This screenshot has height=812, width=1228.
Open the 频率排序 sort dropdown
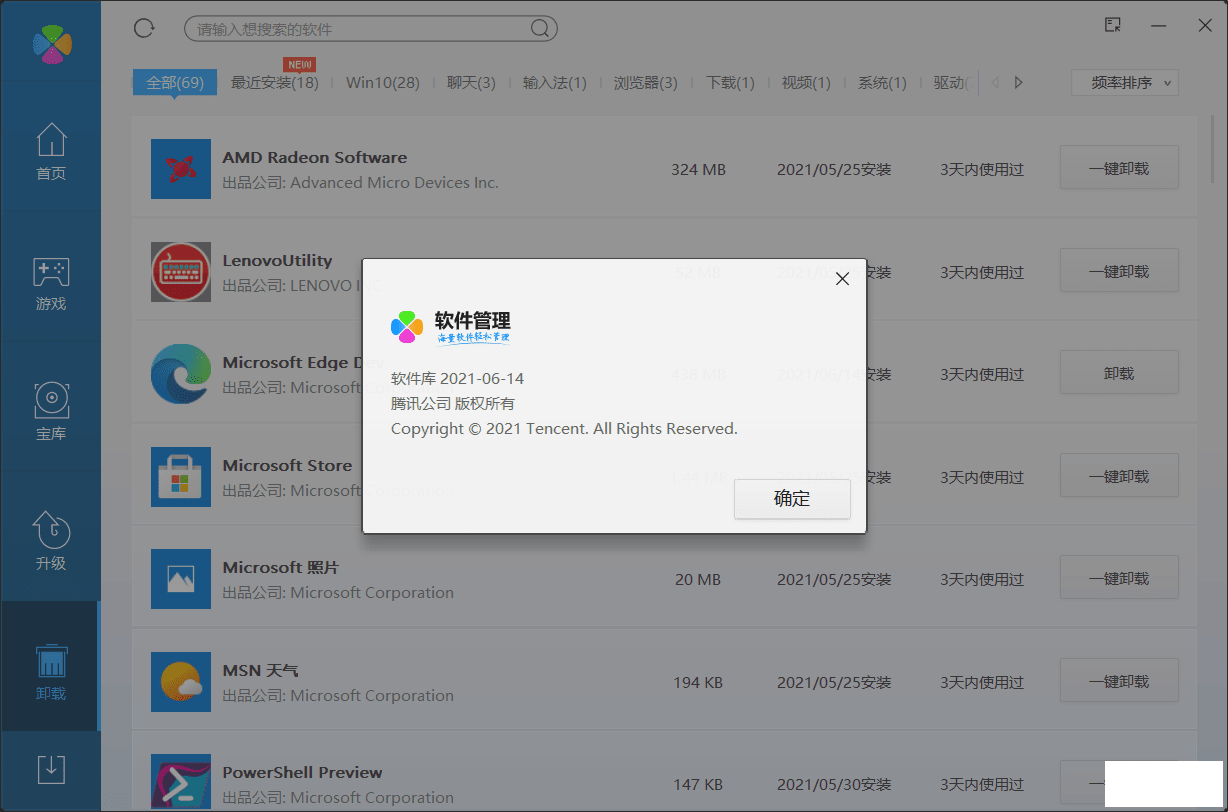[1125, 83]
